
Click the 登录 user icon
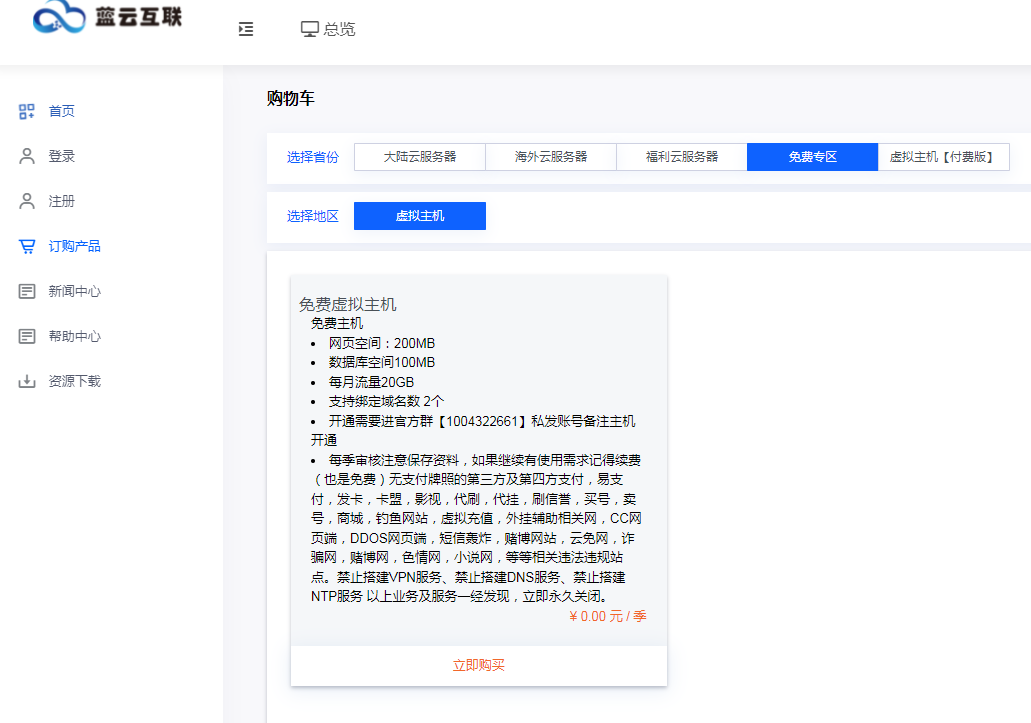[27, 156]
